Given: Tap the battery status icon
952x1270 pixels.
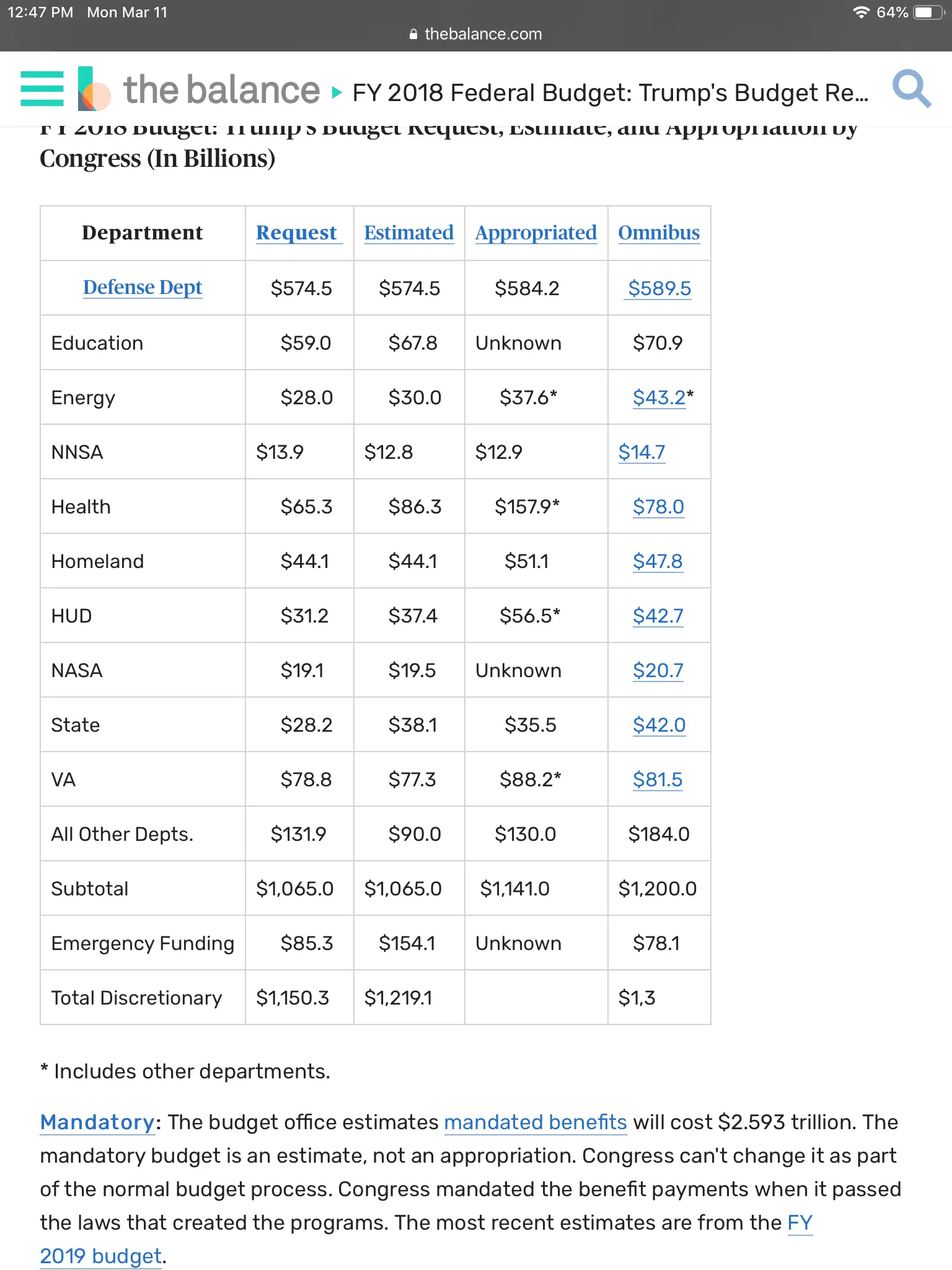Looking at the screenshot, I should pos(928,12).
